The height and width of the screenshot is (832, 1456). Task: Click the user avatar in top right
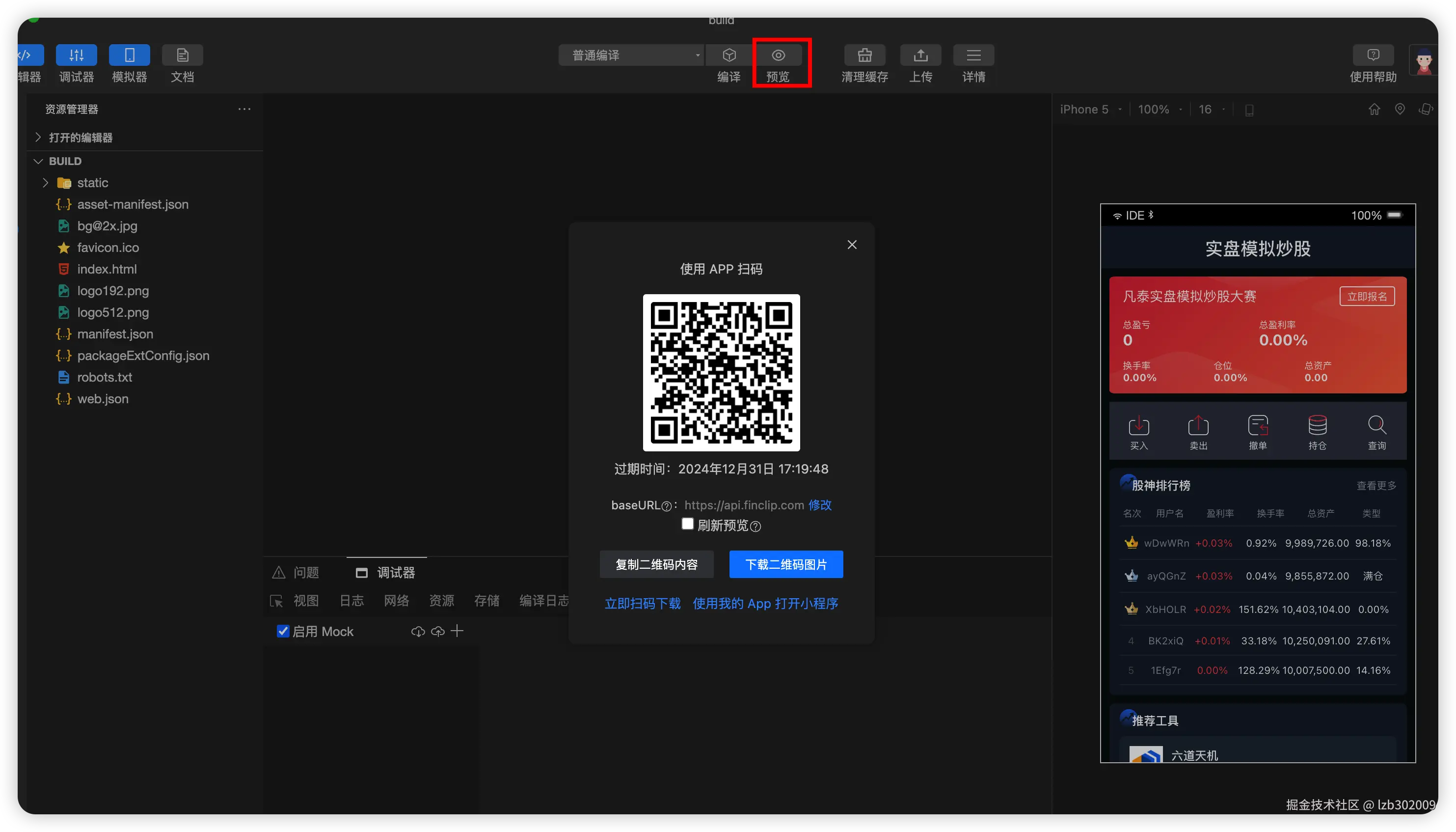1423,60
